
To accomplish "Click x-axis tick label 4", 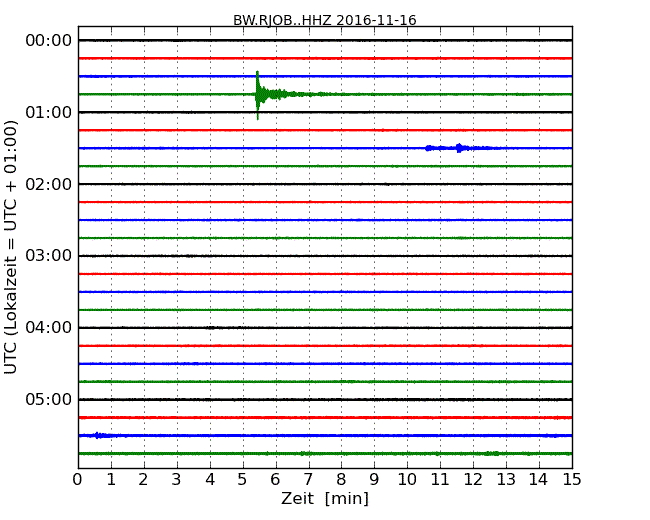I will point(210,480).
